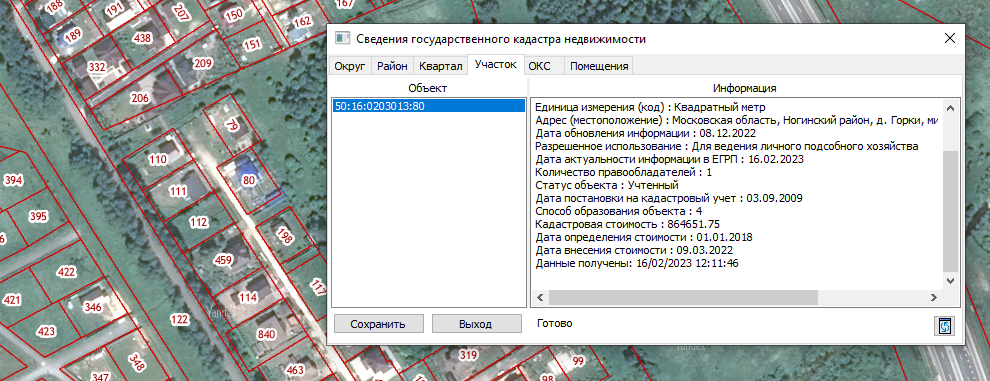Click parcel 111 label on the map
The image size is (990, 381).
pyautogui.click(x=179, y=190)
